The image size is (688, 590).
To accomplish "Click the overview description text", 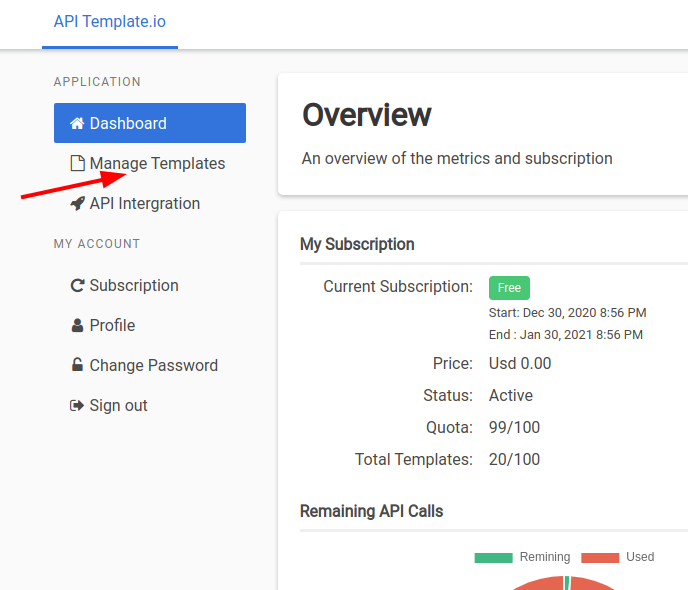I will pos(457,158).
